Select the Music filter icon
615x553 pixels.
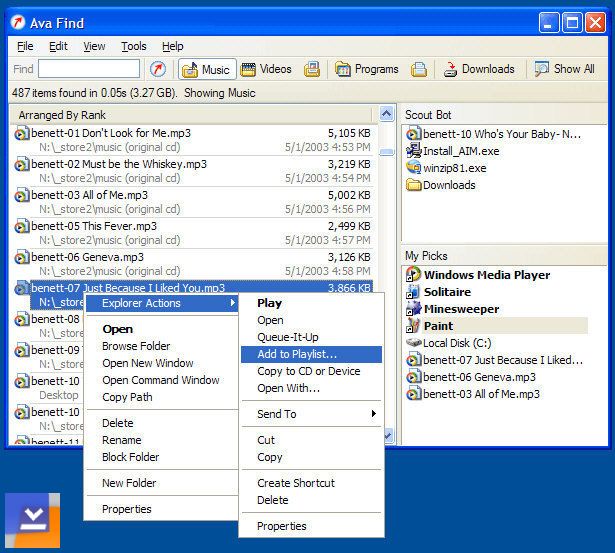pos(190,70)
